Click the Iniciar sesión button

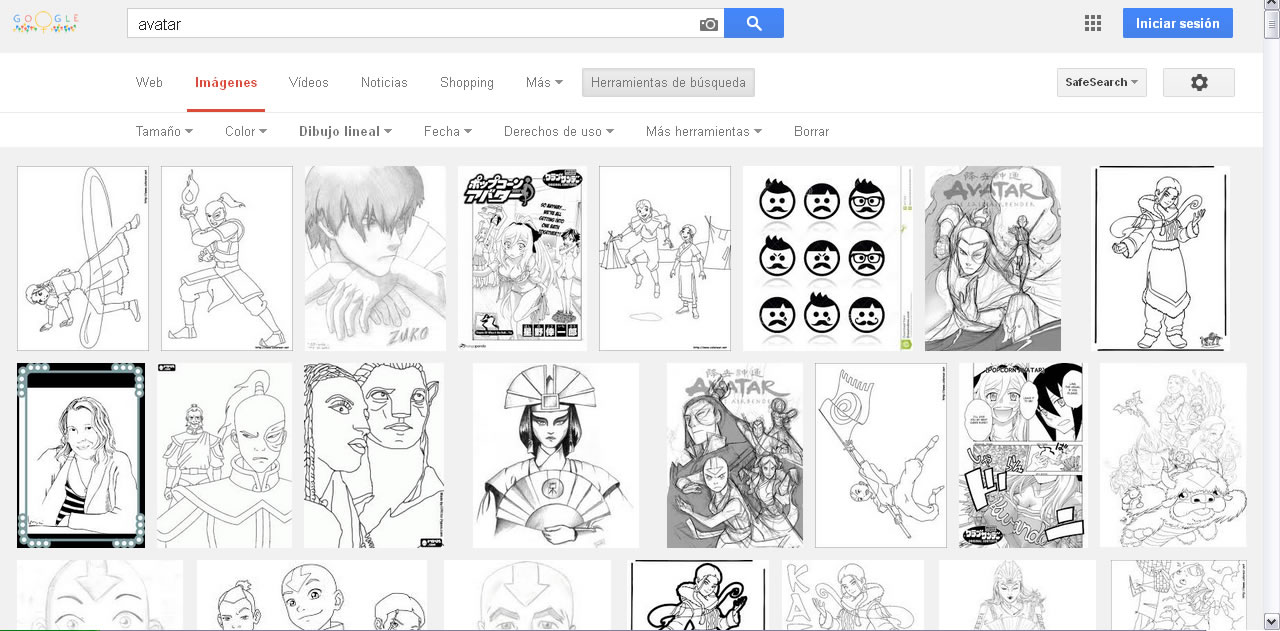point(1177,23)
